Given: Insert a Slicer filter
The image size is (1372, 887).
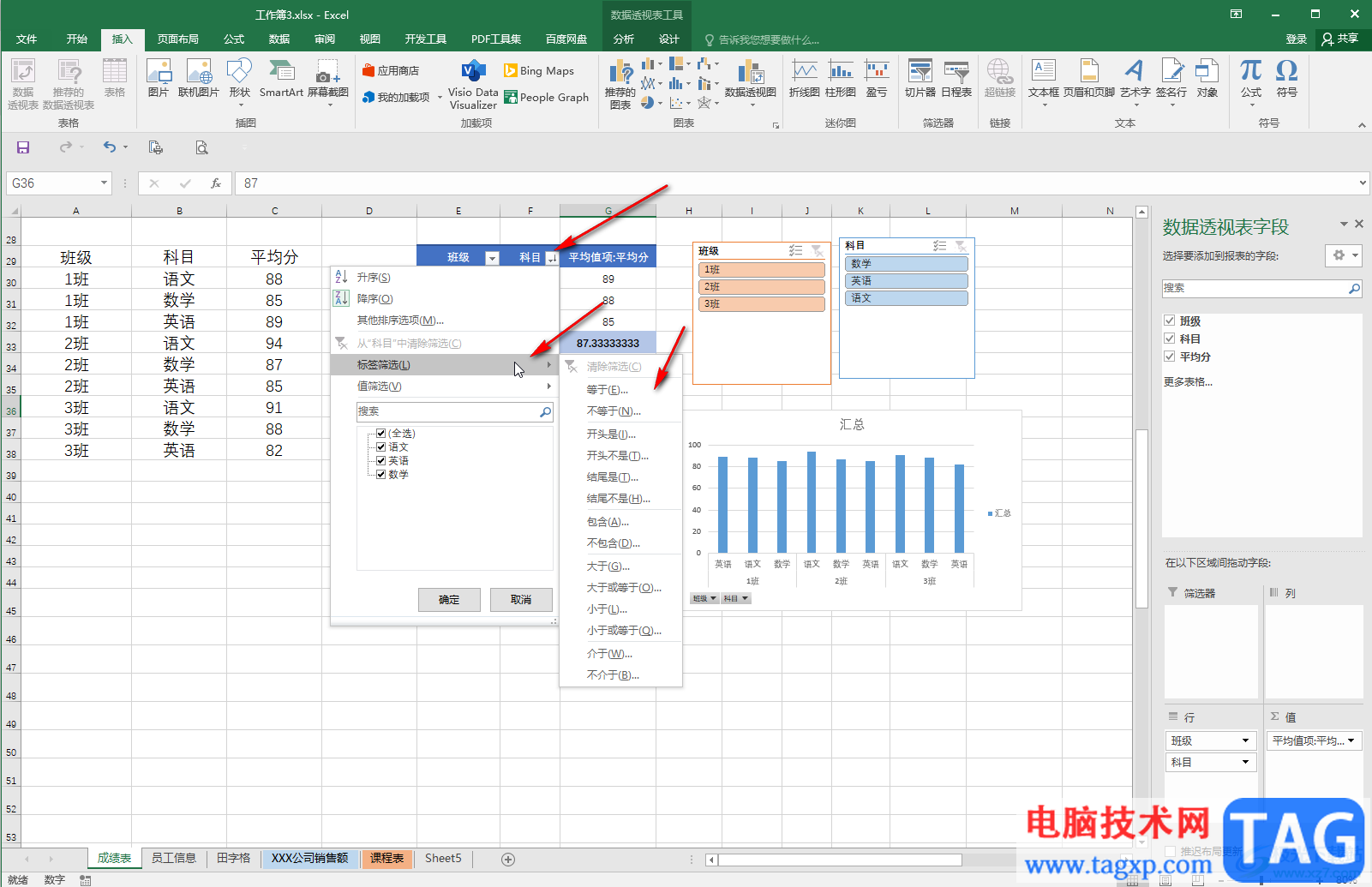Looking at the screenshot, I should click(920, 78).
